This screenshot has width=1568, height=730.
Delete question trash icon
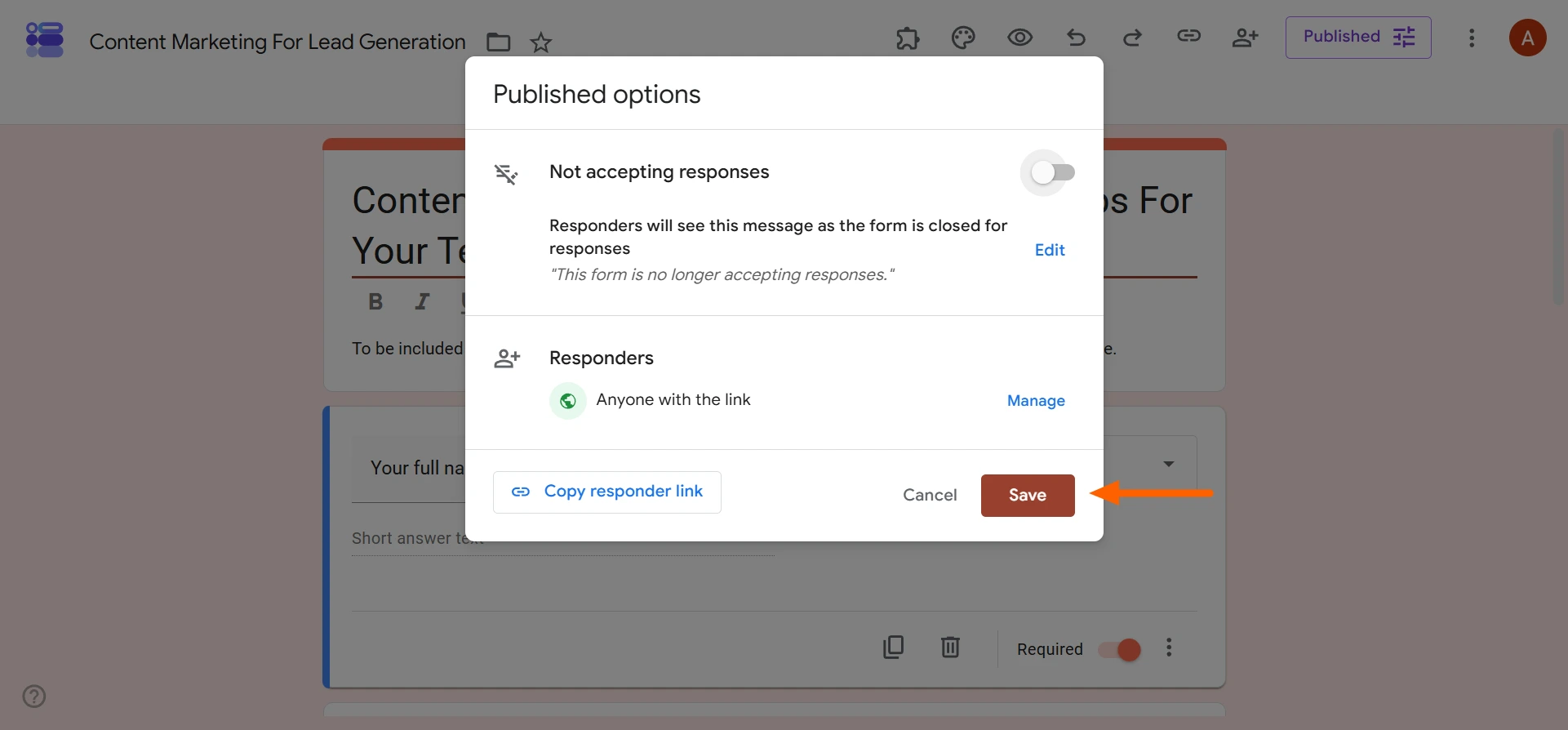click(950, 648)
